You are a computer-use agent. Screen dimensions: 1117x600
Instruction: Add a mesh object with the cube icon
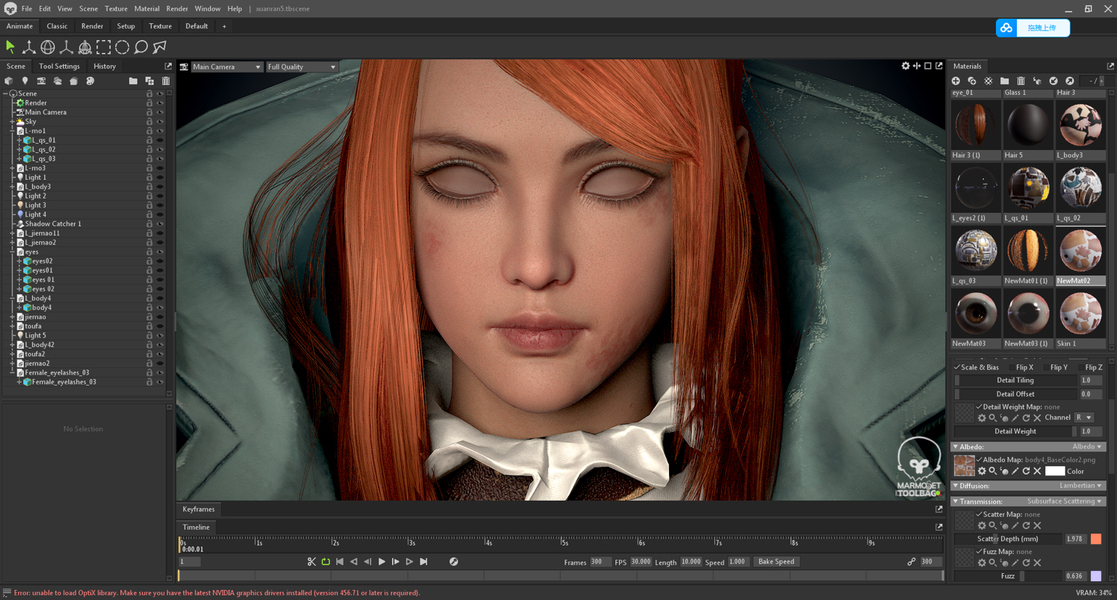[x=9, y=81]
